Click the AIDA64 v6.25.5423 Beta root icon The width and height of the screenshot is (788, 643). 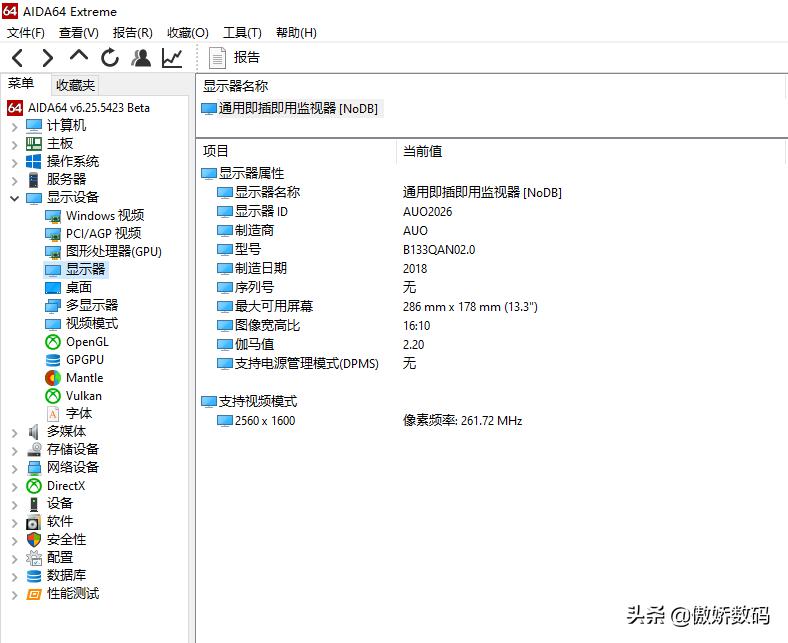[15, 108]
